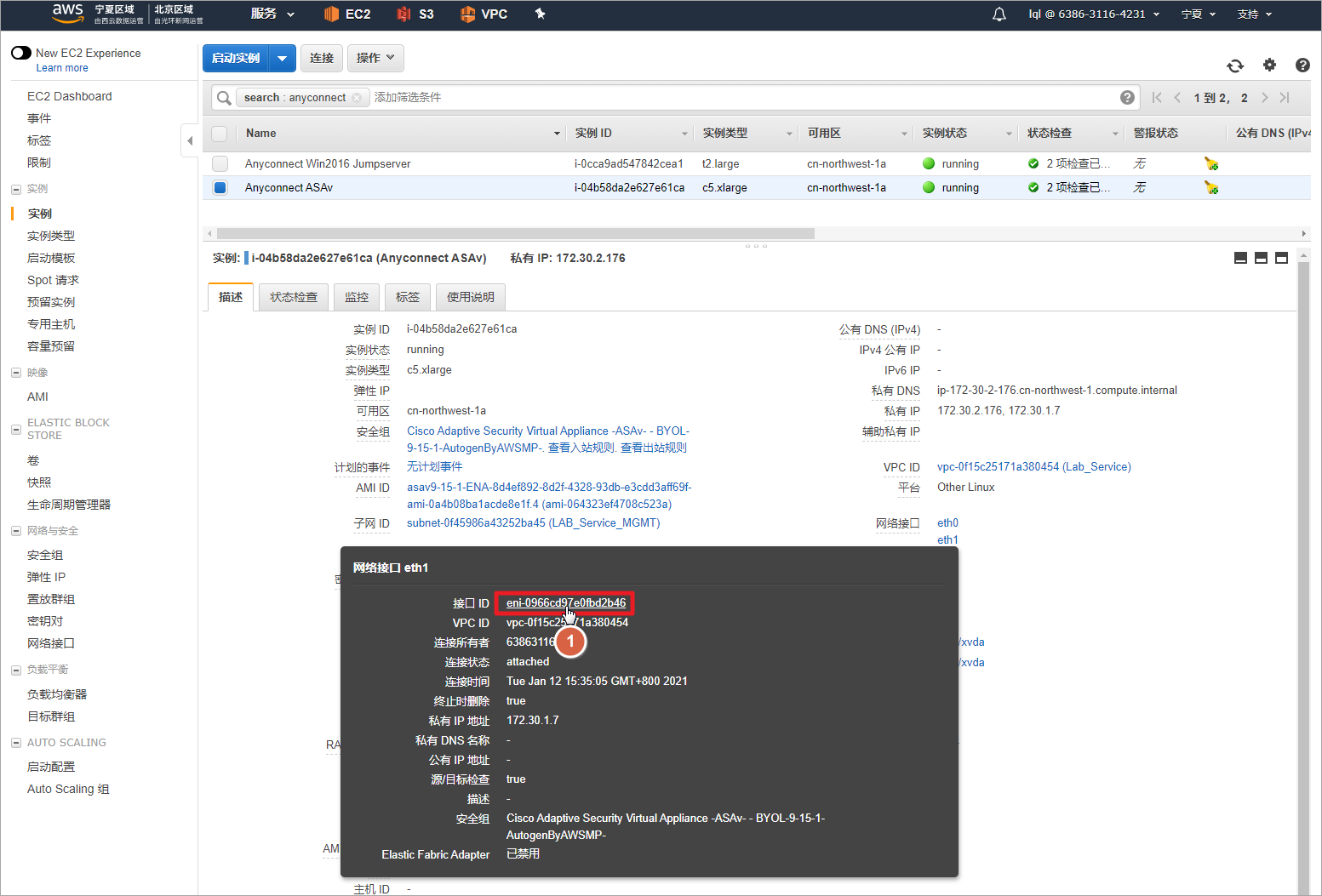
Task: Toggle New EC2 Experience switch
Action: point(21,53)
